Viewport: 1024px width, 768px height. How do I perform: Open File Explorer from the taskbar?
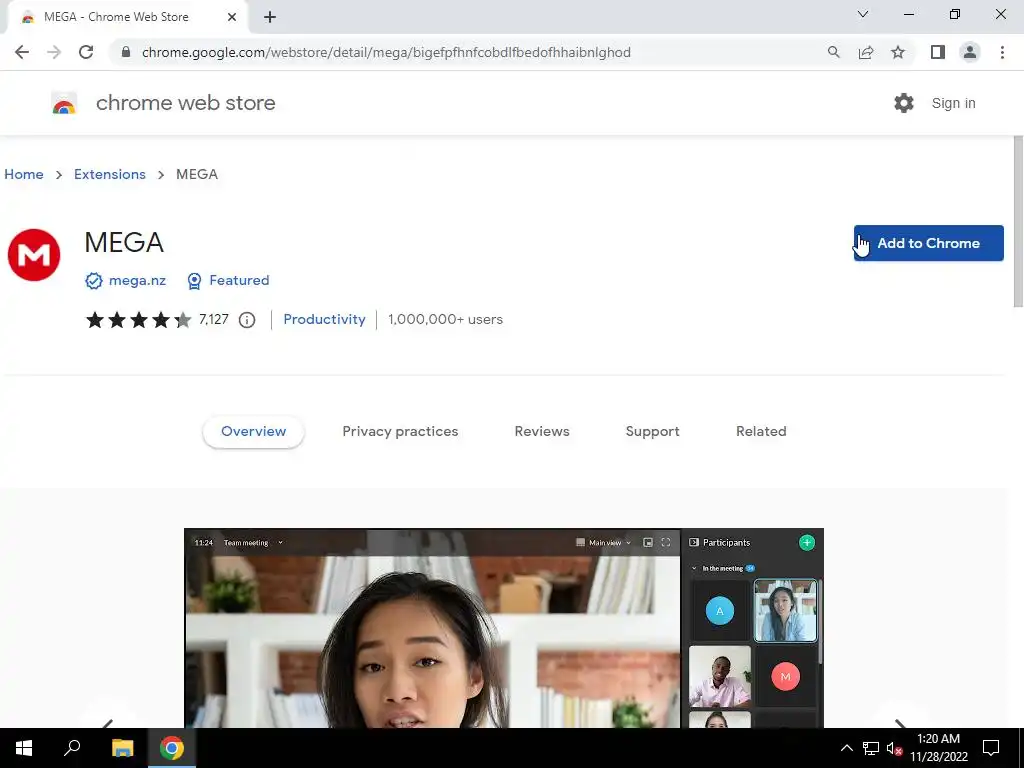[x=122, y=748]
